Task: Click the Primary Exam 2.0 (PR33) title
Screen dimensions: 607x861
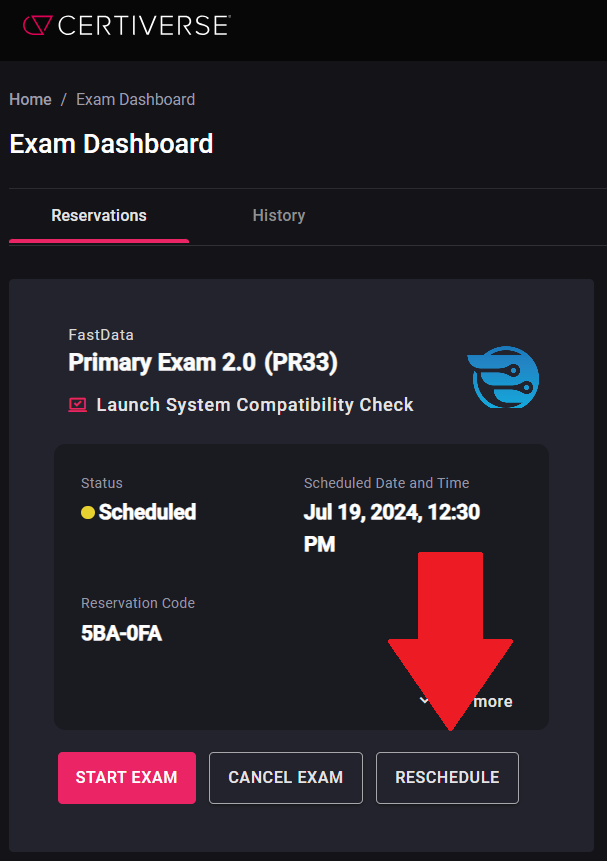Action: pyautogui.click(x=203, y=362)
